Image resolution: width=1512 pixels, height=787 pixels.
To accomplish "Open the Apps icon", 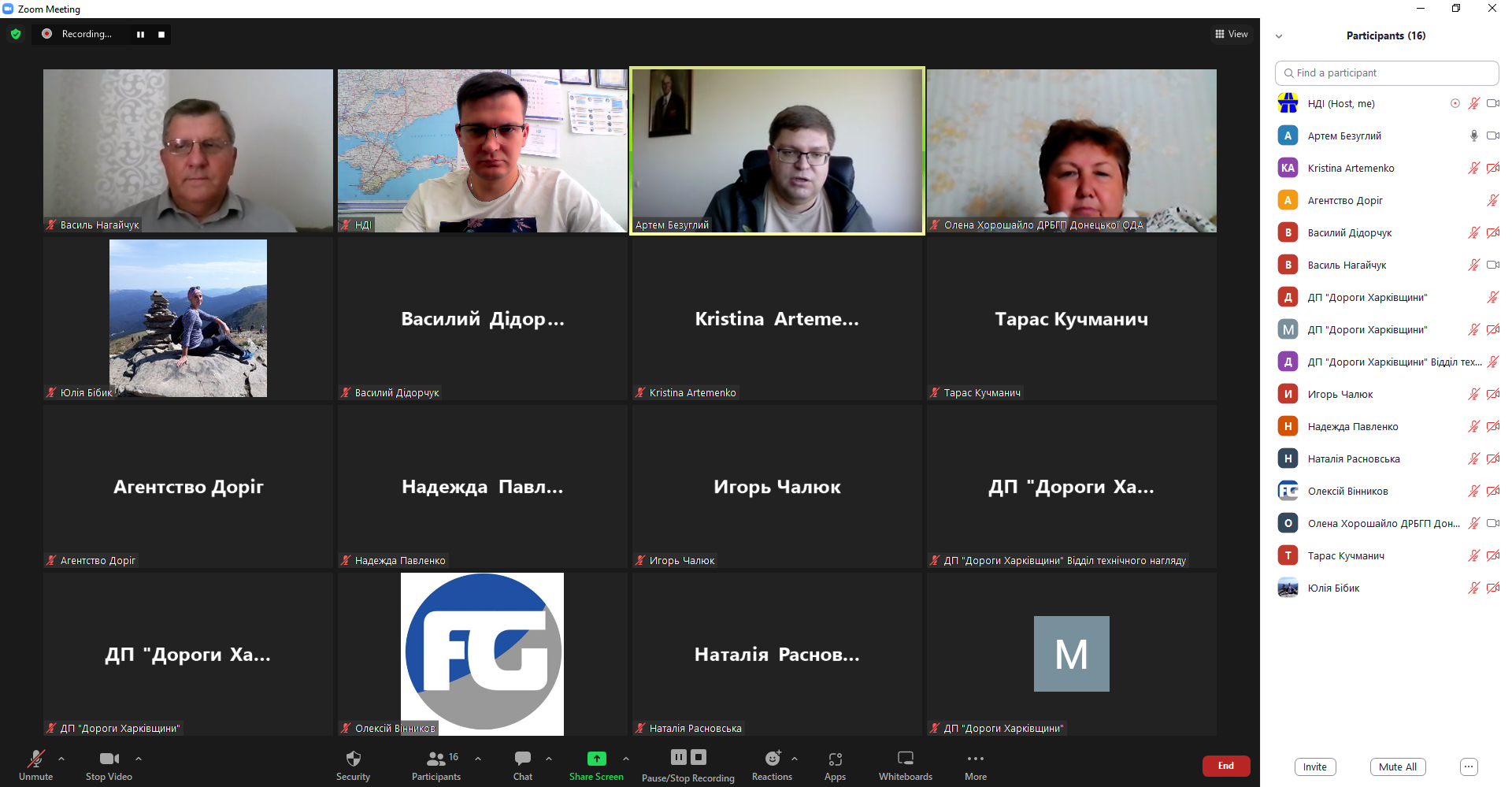I will (x=835, y=759).
